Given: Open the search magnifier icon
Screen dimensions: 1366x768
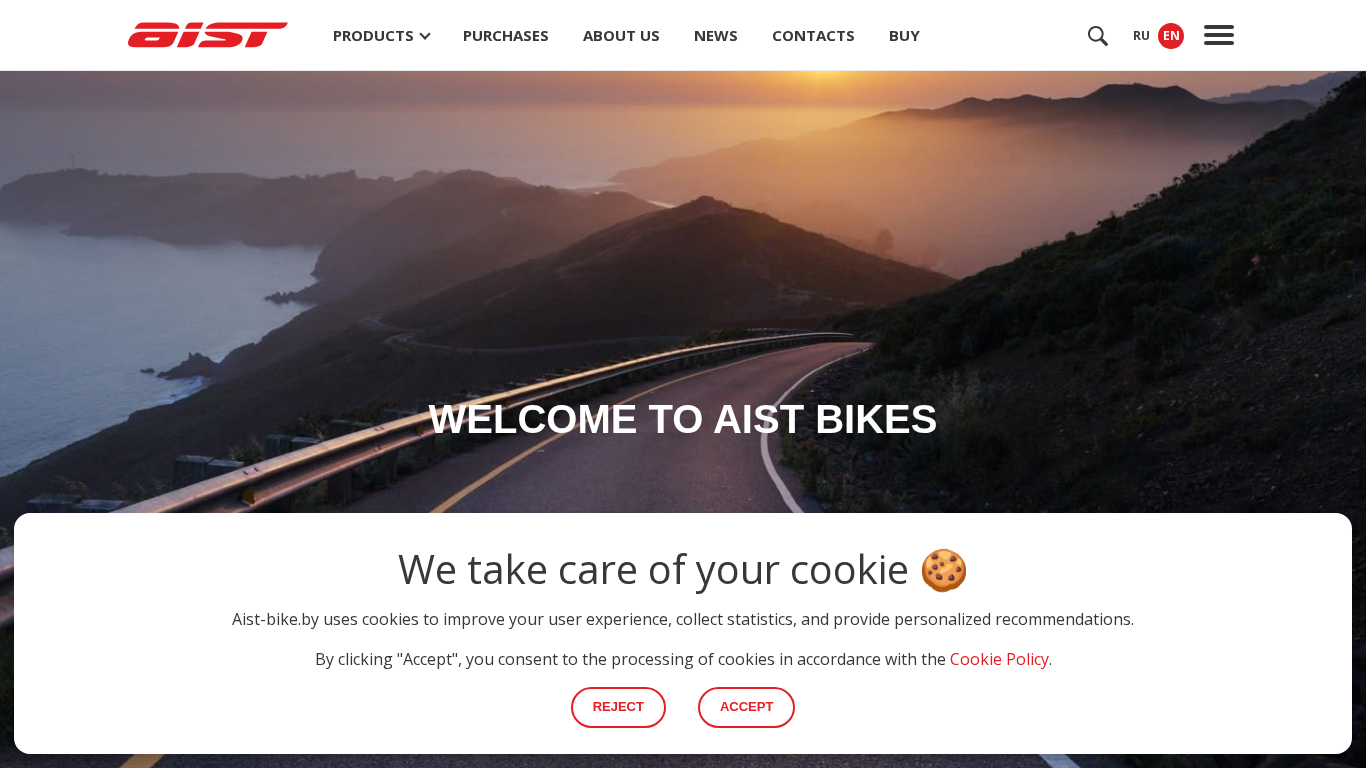Looking at the screenshot, I should click(1097, 36).
